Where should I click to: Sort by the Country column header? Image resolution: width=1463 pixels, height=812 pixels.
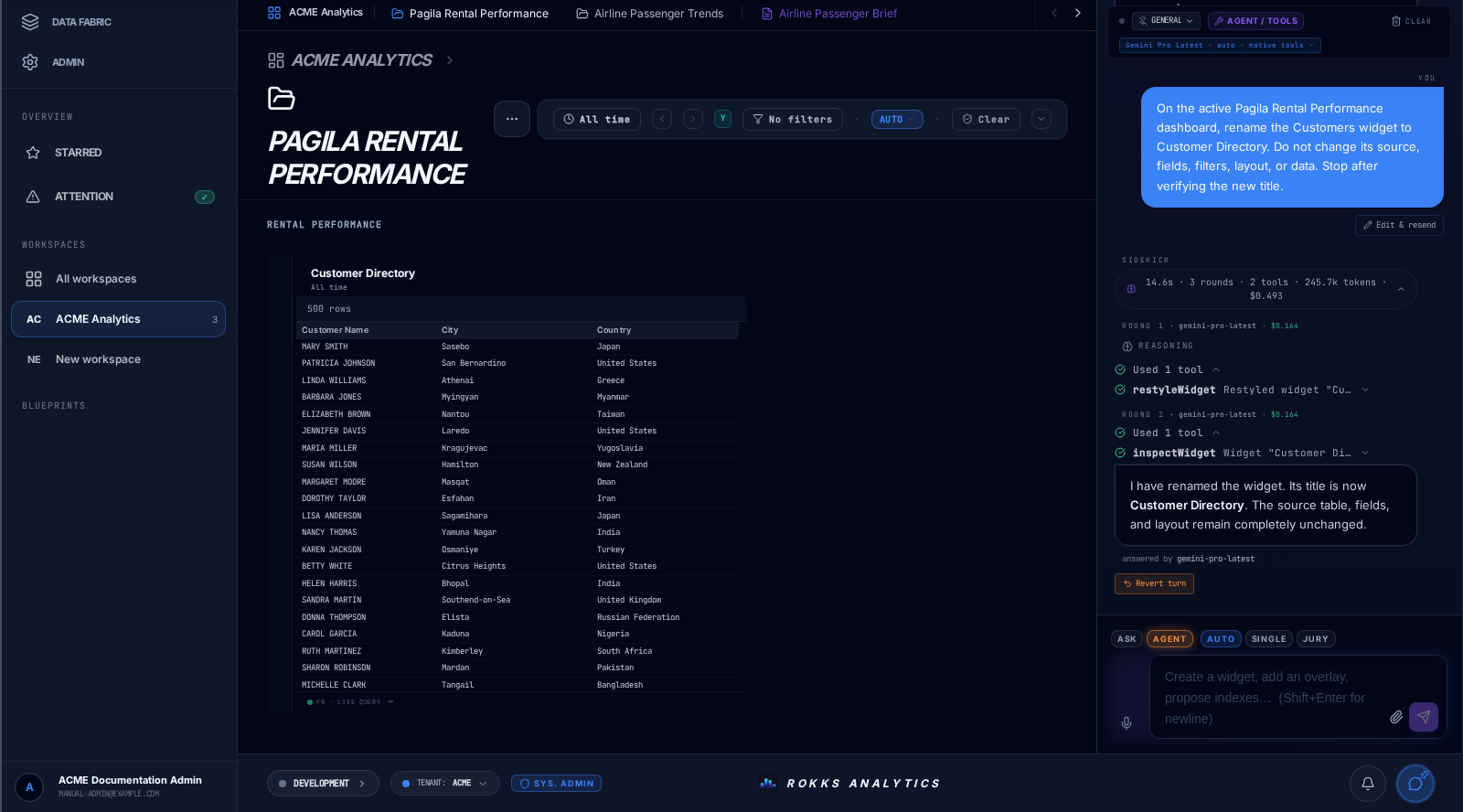click(x=614, y=330)
